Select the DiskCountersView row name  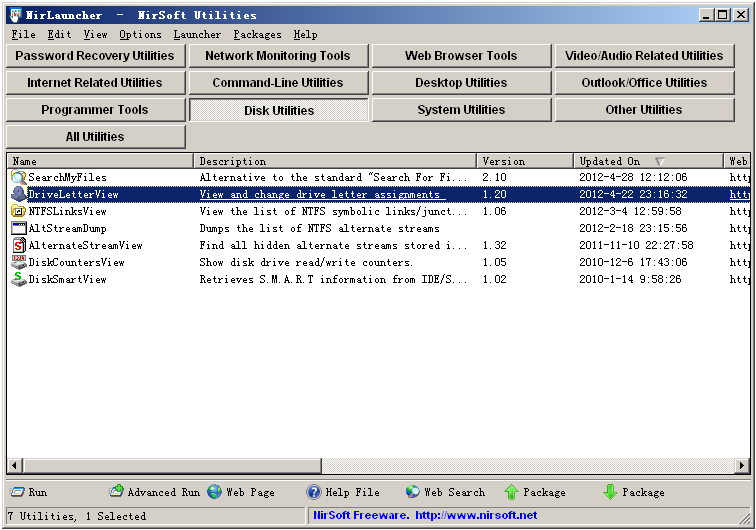tap(77, 262)
